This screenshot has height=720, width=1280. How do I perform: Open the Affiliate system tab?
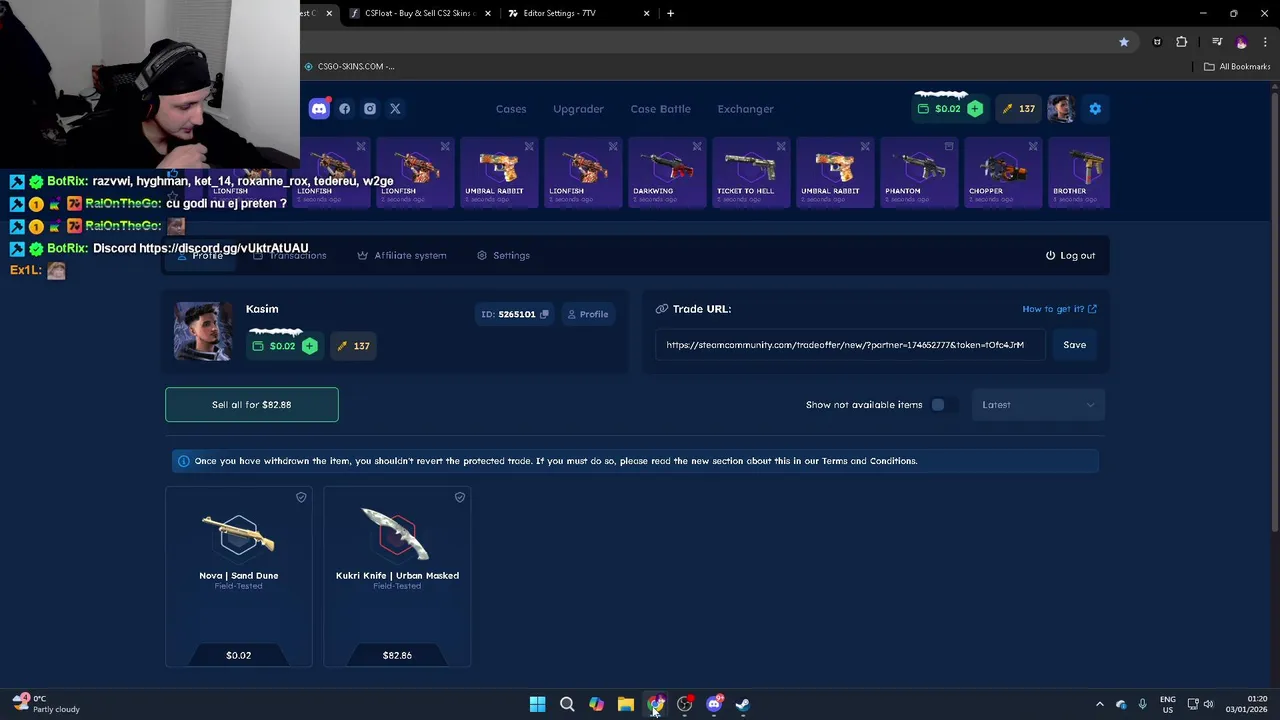tap(402, 255)
